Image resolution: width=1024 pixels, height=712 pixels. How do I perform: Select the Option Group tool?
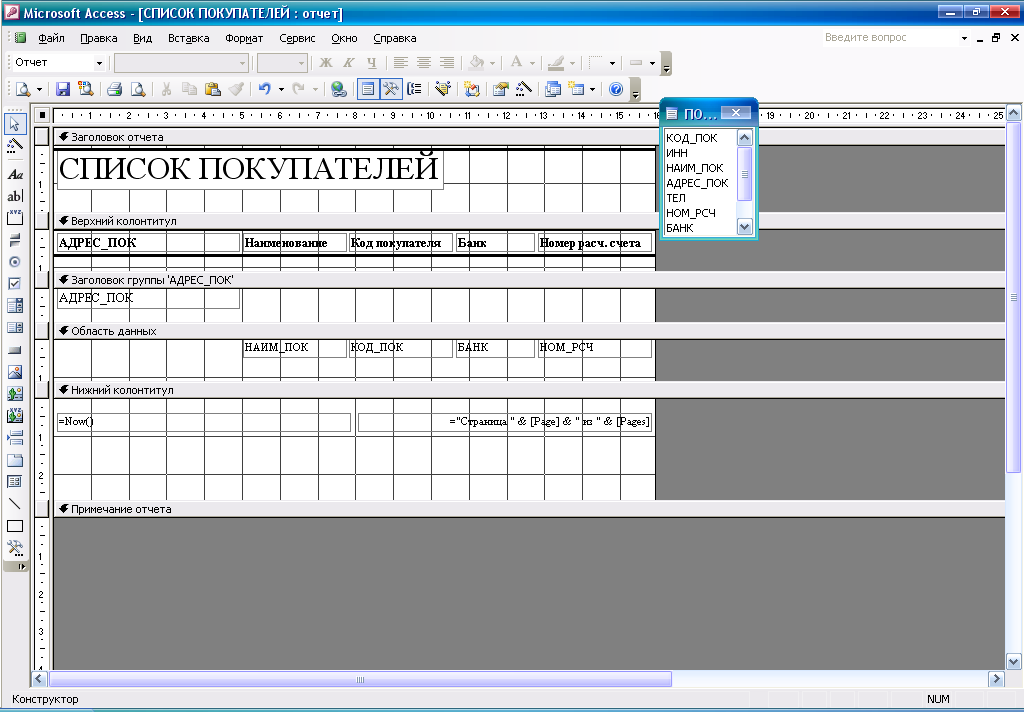[x=14, y=218]
